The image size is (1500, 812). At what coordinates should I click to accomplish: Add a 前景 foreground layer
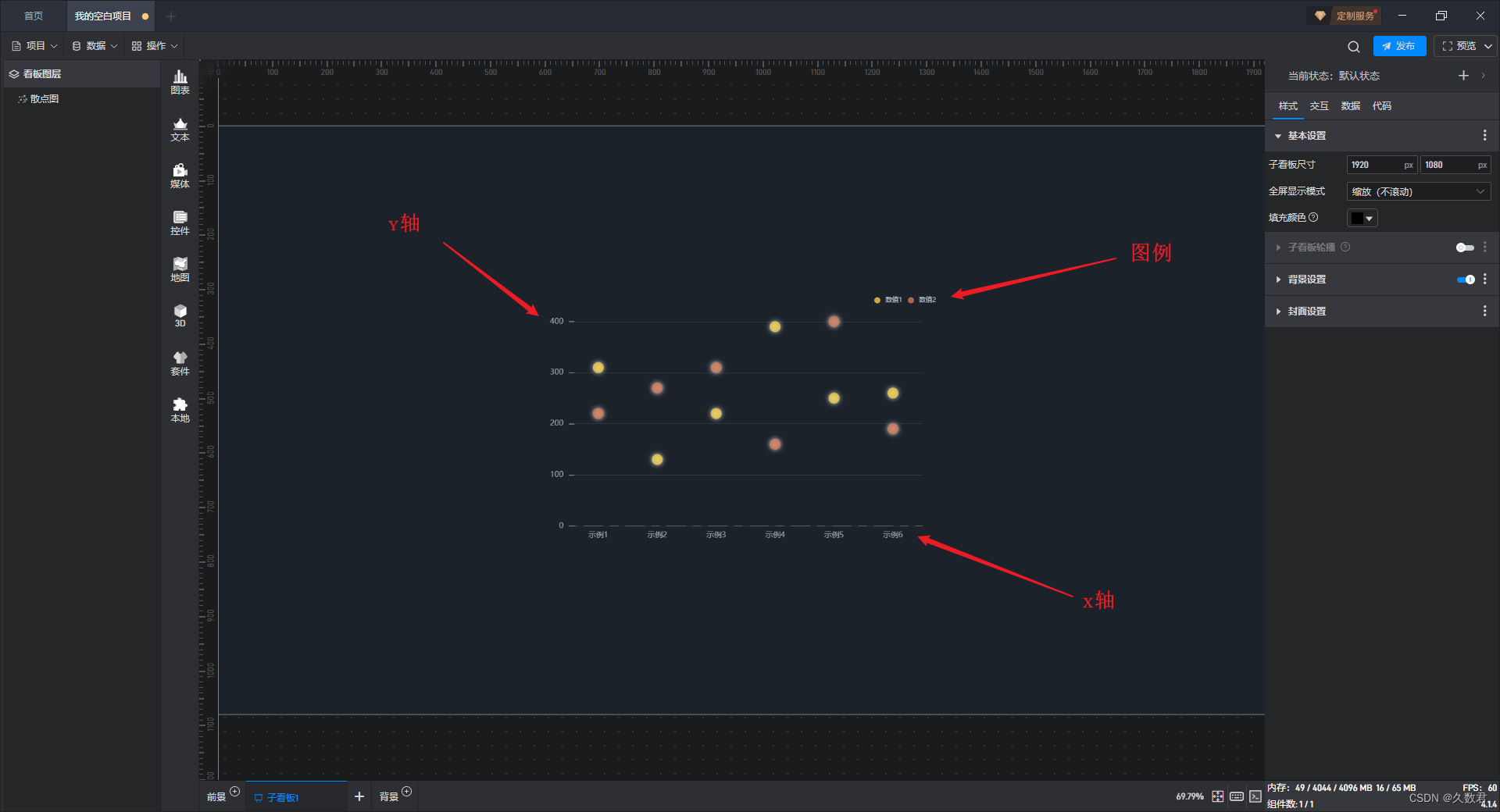pos(234,792)
